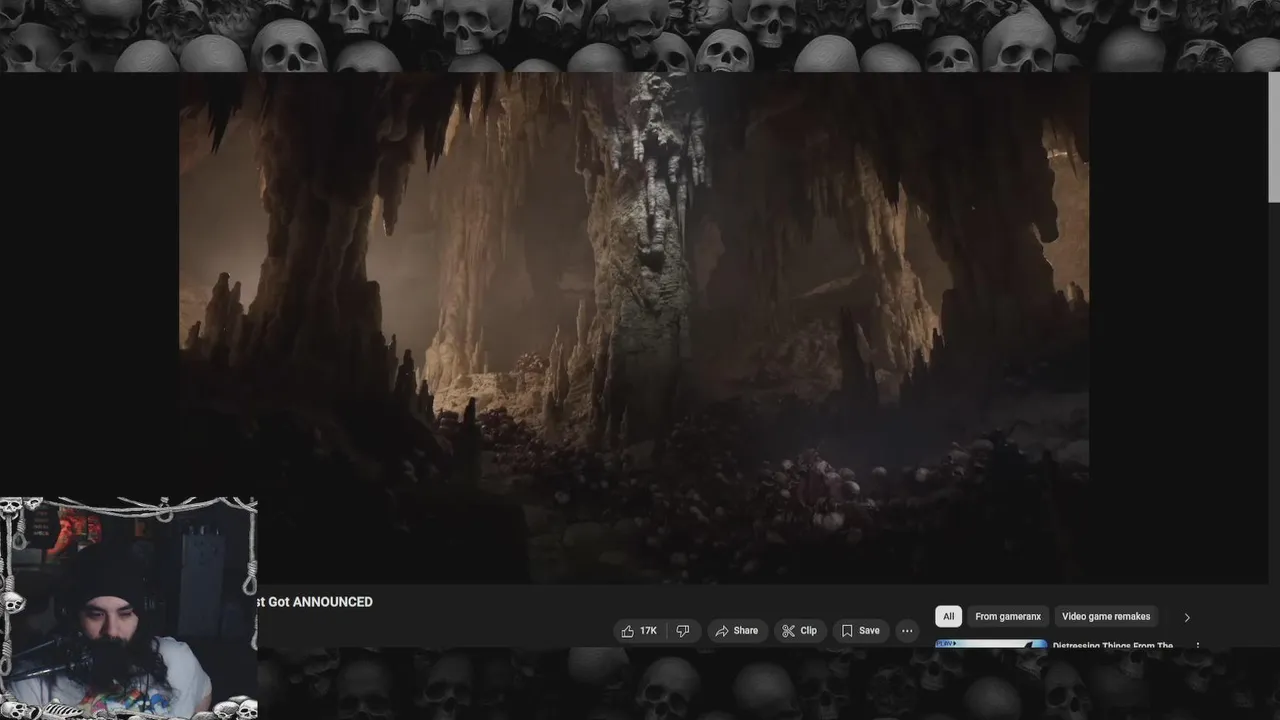Like the video with 17K likes
This screenshot has height=720, width=1280.
tap(639, 631)
